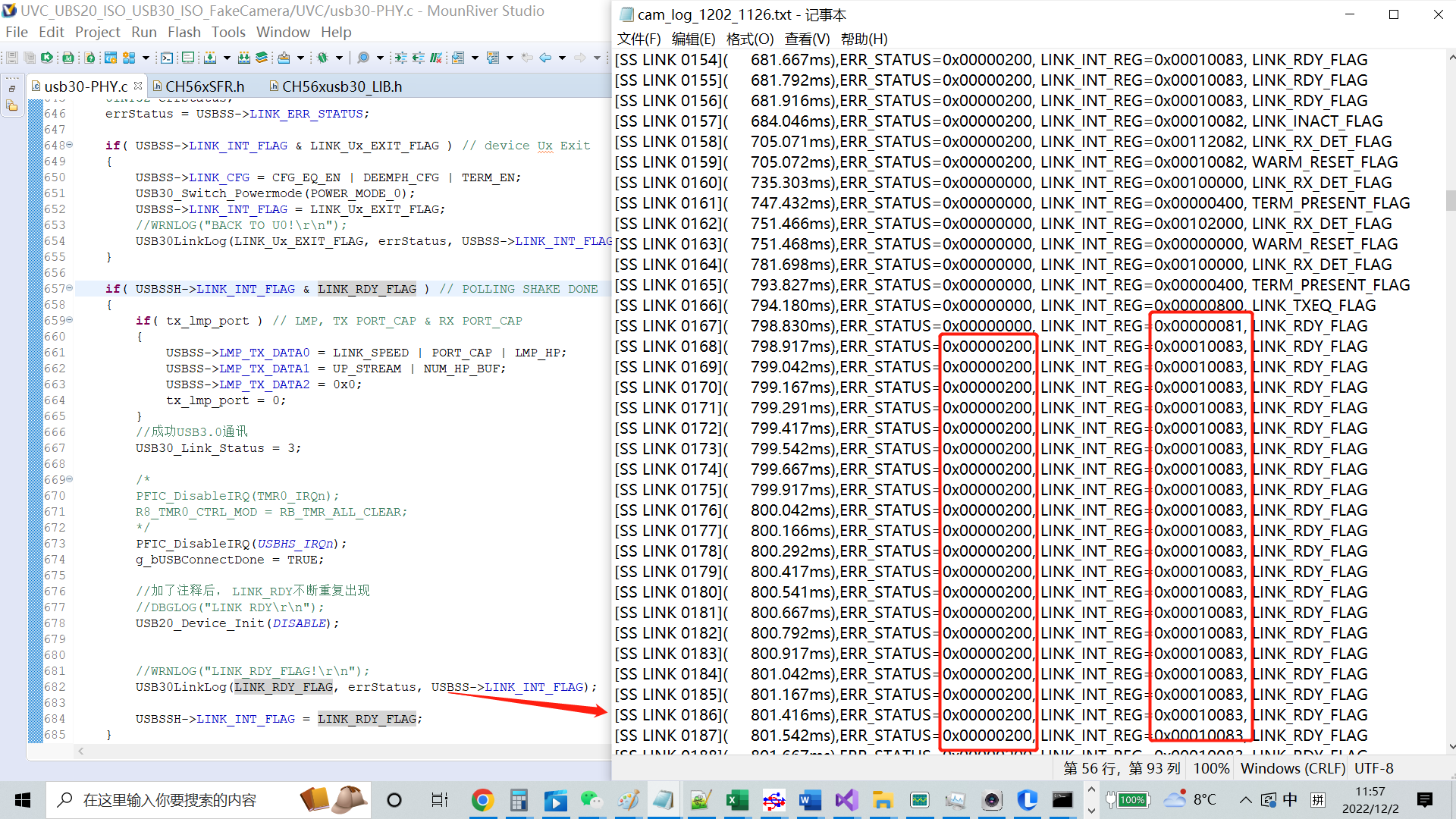The height and width of the screenshot is (819, 1456).
Task: Open dropdown next to flash tray icon
Action: (300, 58)
